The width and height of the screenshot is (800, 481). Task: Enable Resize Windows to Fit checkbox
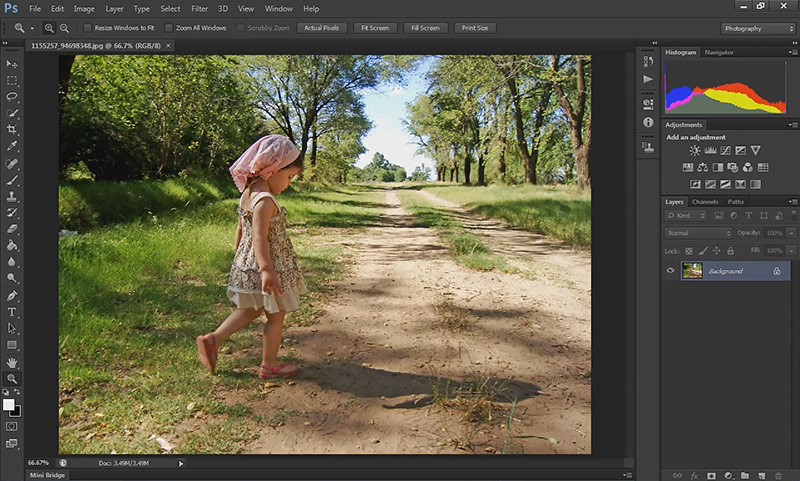[x=87, y=28]
